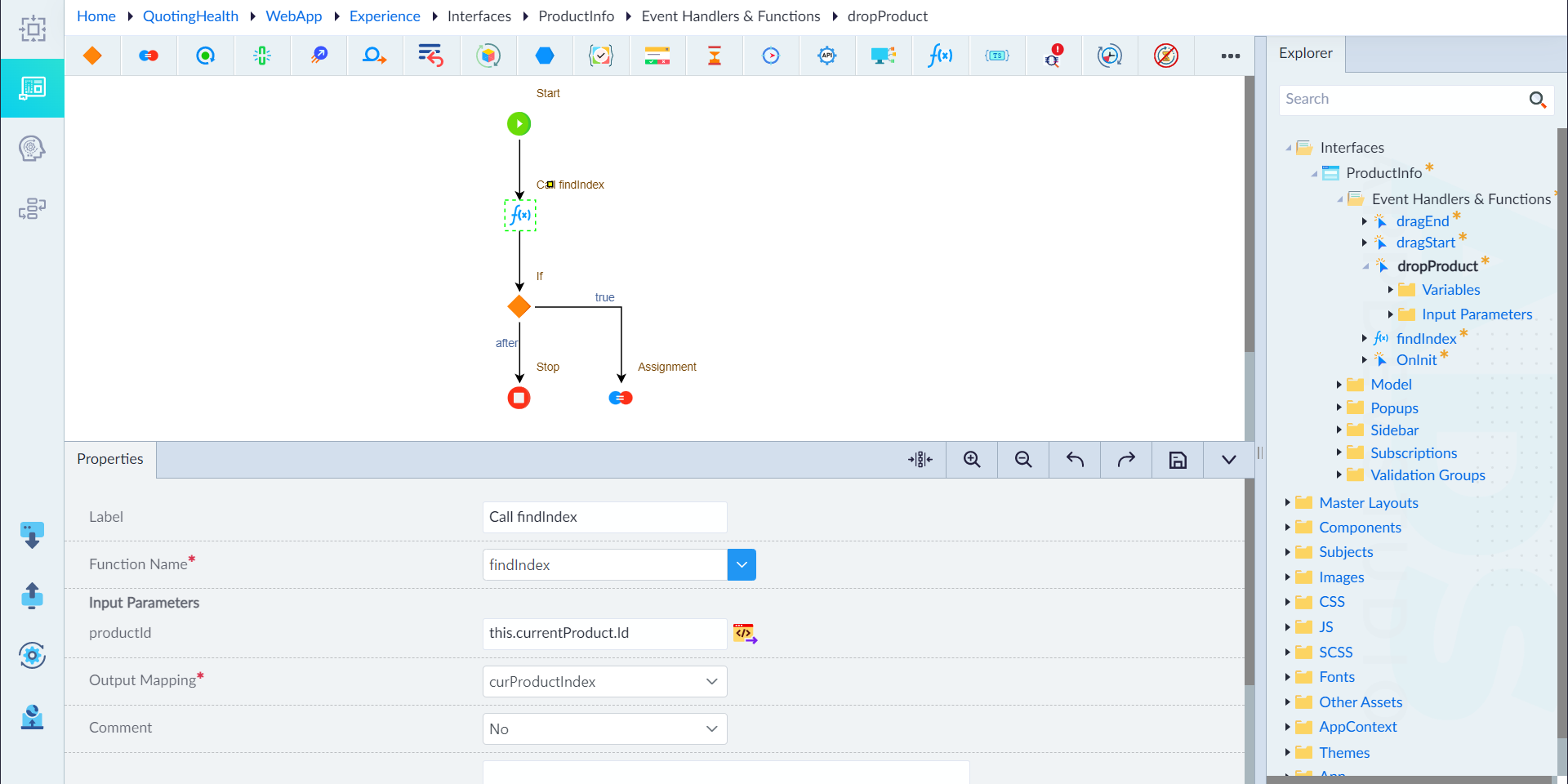Screen dimensions: 1568x784
Task: Open the Comment dropdown set to No
Action: pyautogui.click(x=605, y=729)
